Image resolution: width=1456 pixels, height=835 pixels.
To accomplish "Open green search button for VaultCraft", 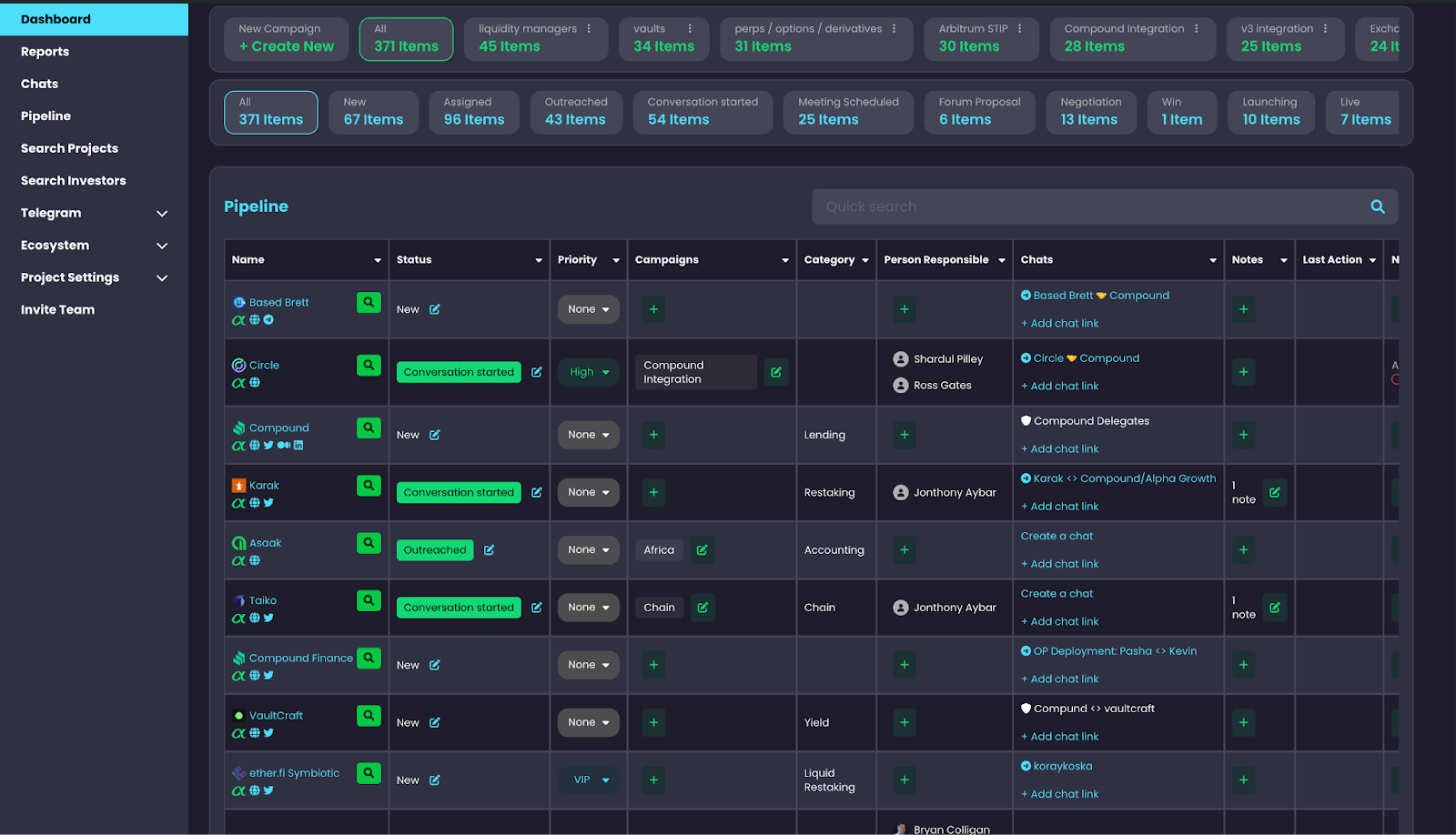I will (369, 715).
